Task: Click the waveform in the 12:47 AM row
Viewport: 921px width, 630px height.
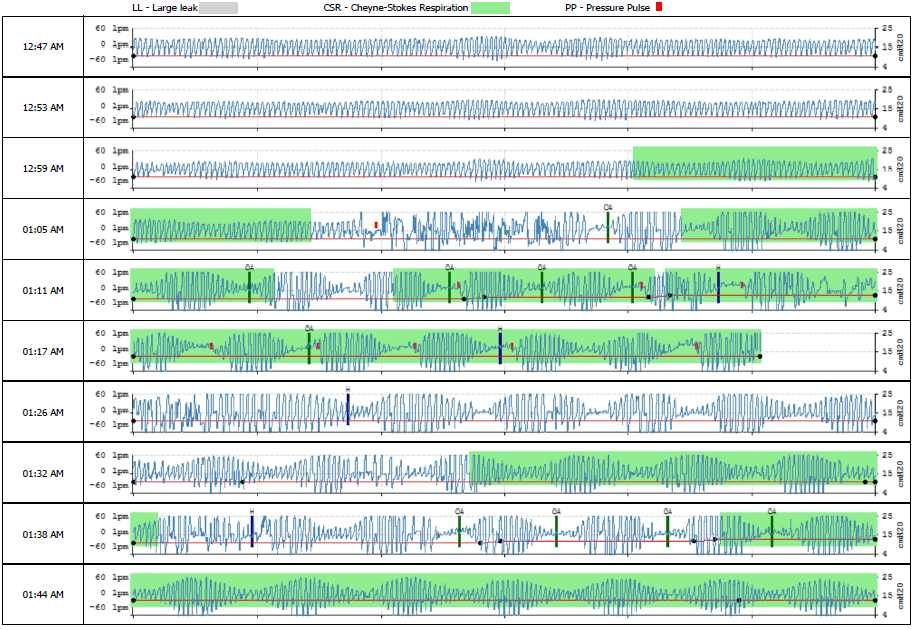Action: pyautogui.click(x=500, y=48)
